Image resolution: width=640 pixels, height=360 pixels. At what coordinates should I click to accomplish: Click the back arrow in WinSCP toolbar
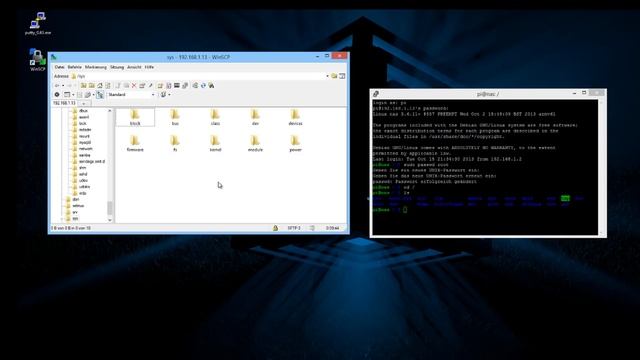(x=57, y=85)
